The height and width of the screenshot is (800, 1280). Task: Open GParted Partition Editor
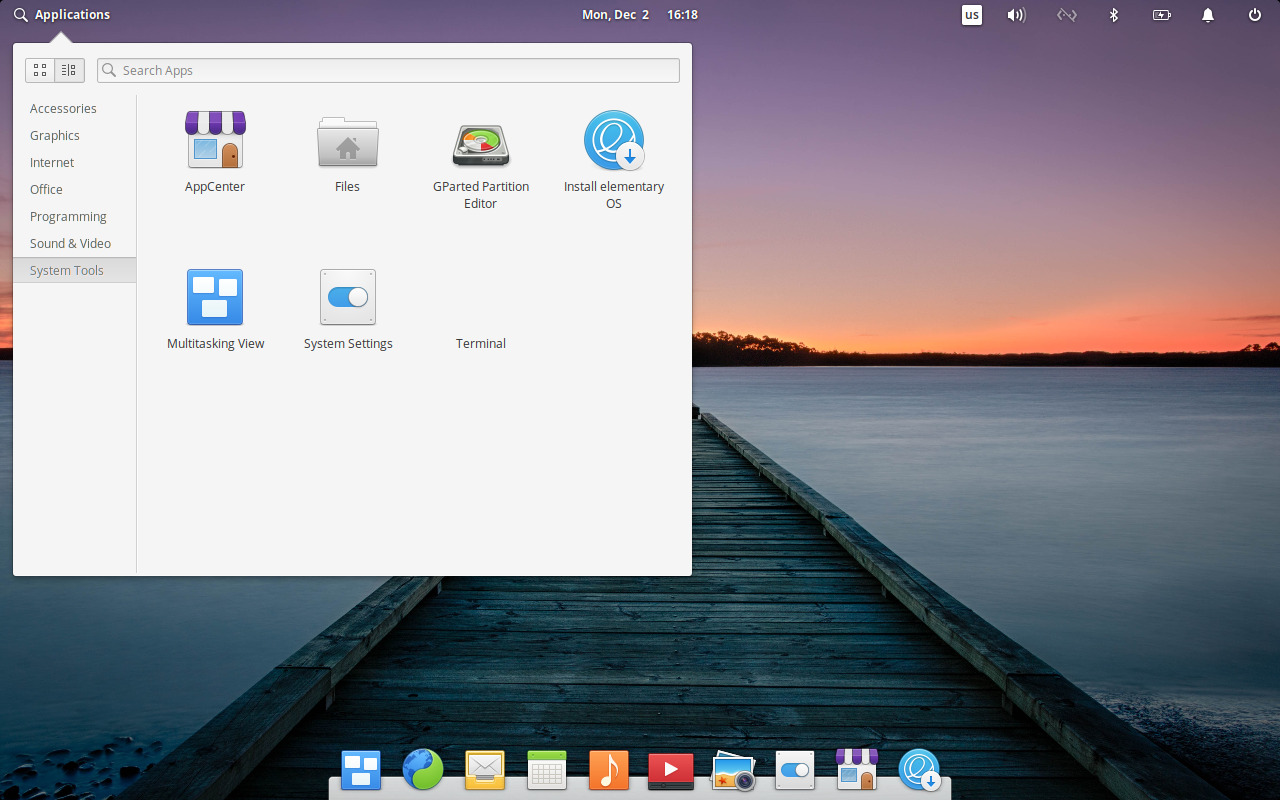(x=481, y=143)
